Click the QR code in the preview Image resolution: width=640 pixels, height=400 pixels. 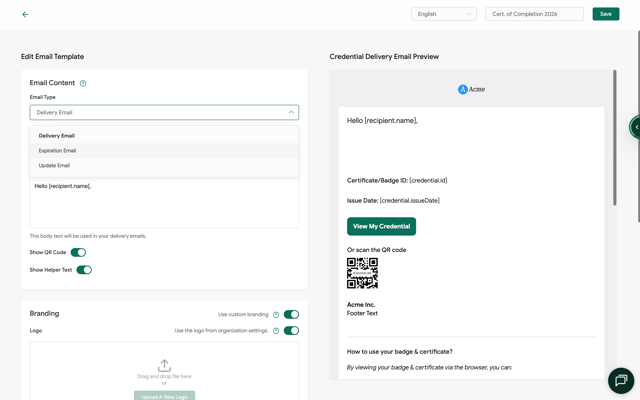click(362, 273)
